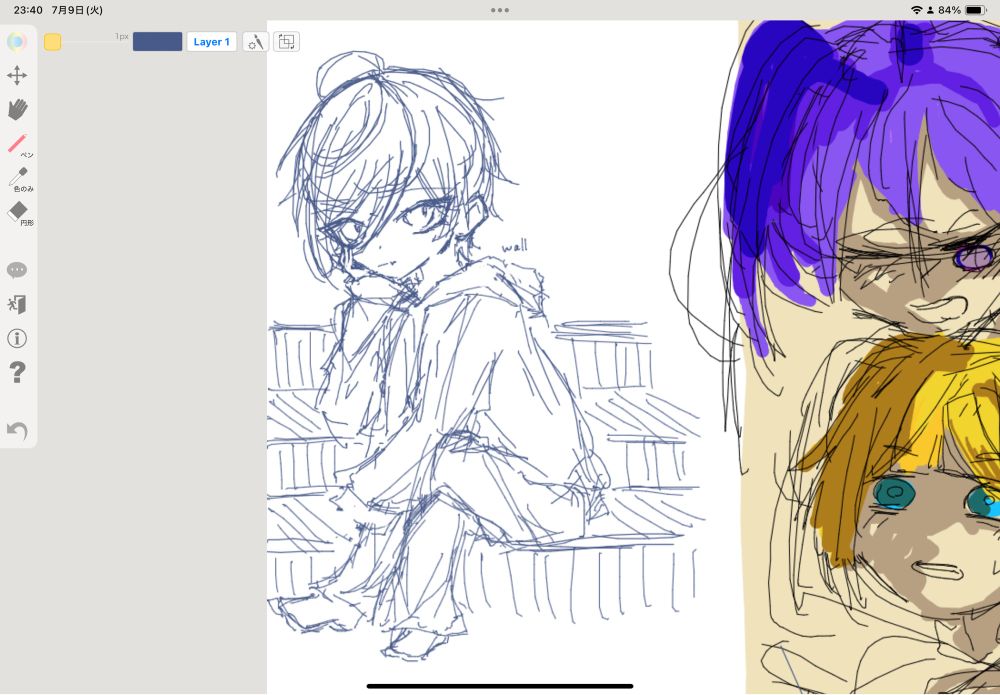Tap the Wi-Fi status icon
The width and height of the screenshot is (1000, 695).
point(917,10)
